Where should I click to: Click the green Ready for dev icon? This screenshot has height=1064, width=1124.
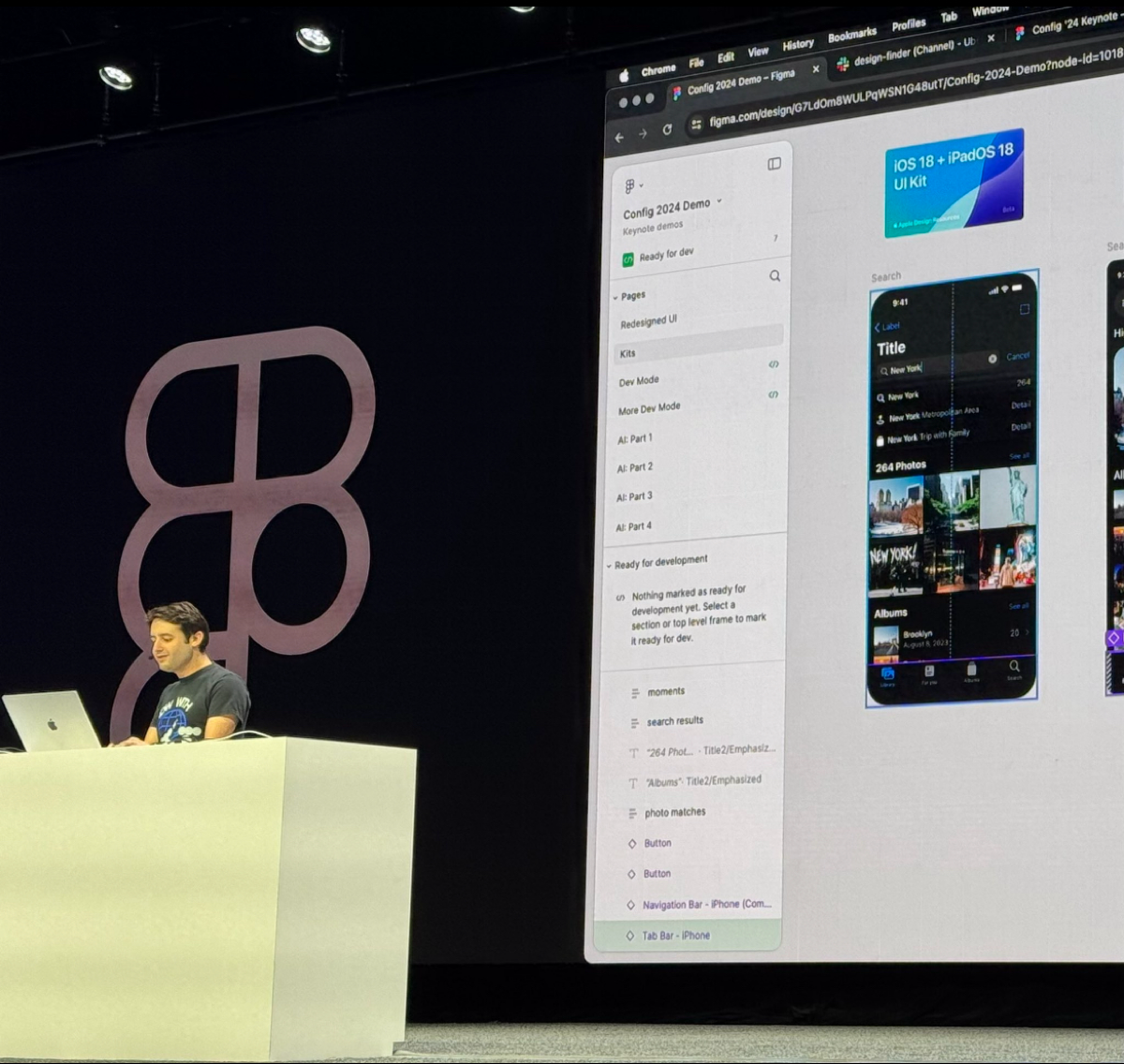tap(628, 259)
